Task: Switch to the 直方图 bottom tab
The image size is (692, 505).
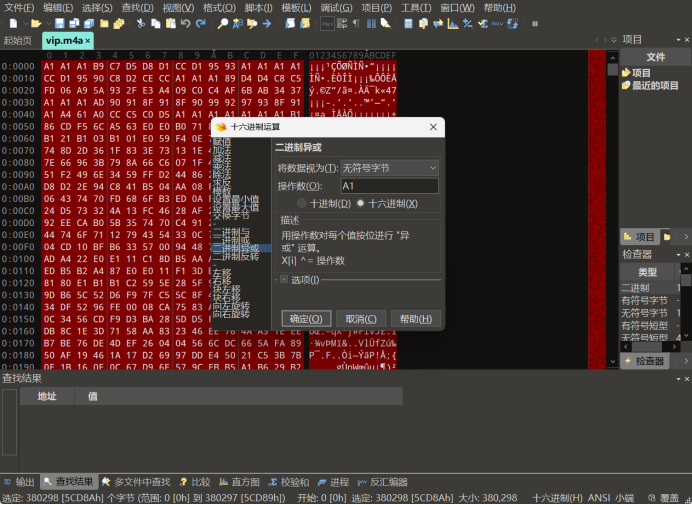Action: click(239, 482)
